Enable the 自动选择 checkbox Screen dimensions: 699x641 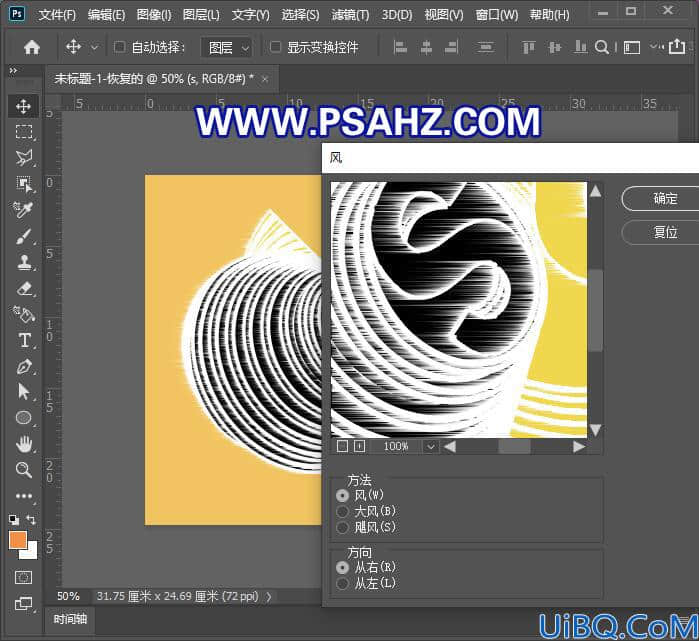(119, 47)
